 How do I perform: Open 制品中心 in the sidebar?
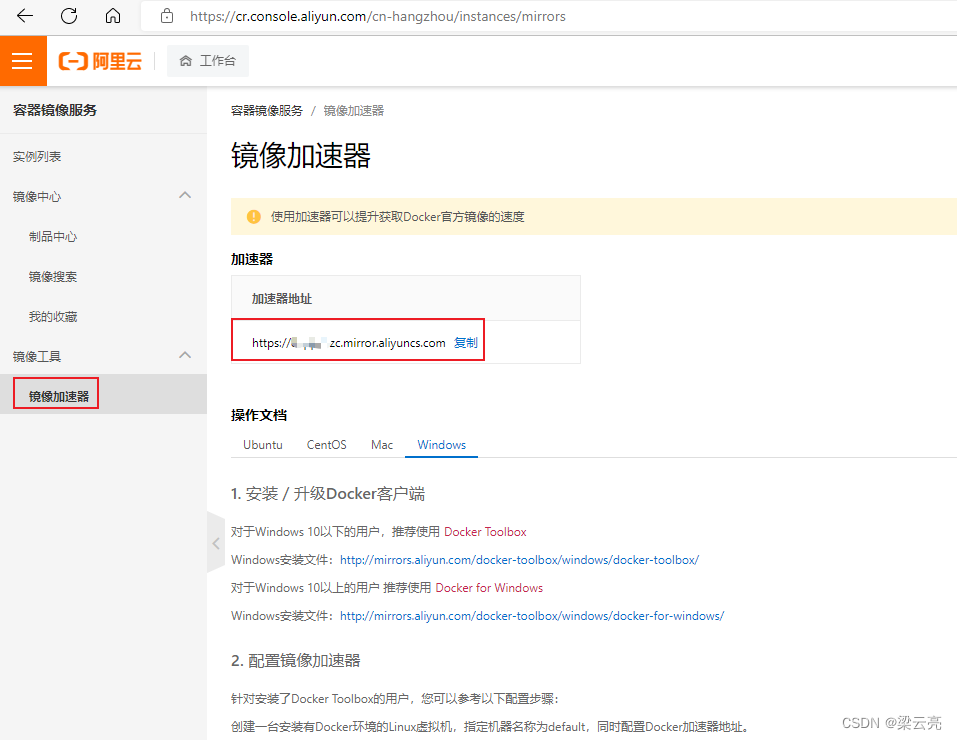[x=53, y=237]
